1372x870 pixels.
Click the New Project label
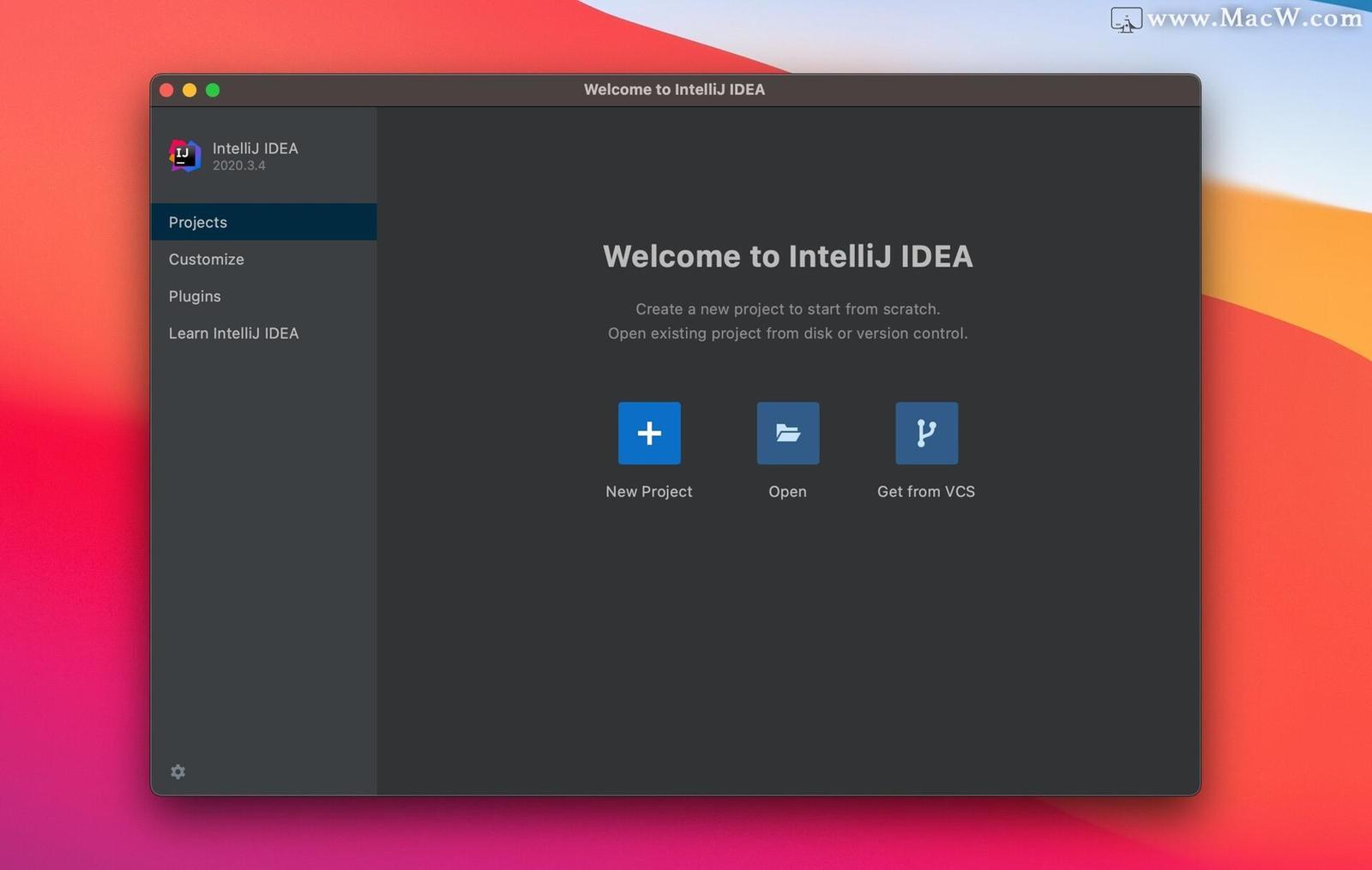(x=649, y=491)
